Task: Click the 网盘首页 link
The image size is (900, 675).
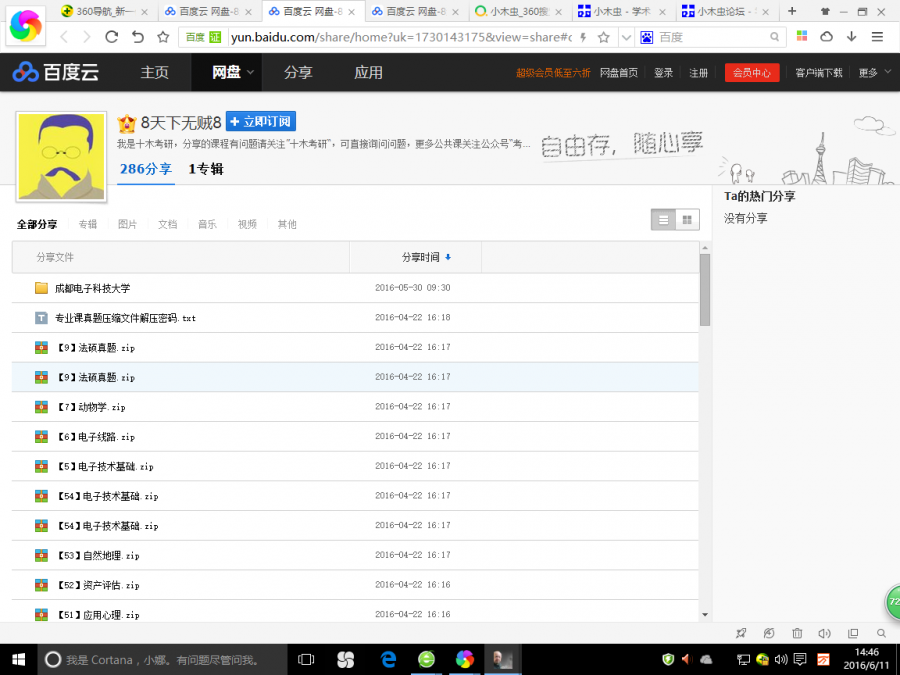Action: pos(619,73)
